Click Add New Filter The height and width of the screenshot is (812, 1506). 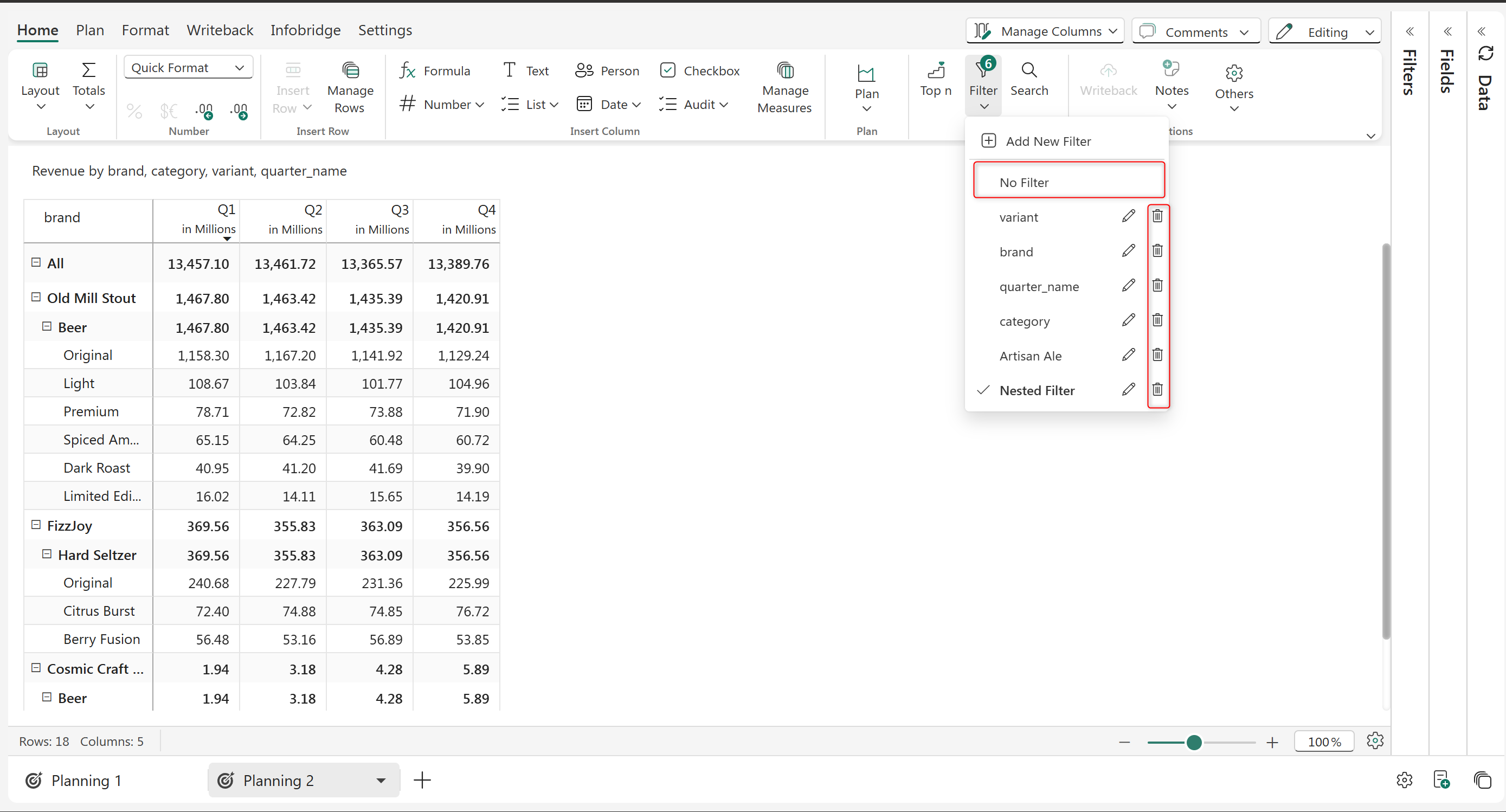pyautogui.click(x=1048, y=141)
